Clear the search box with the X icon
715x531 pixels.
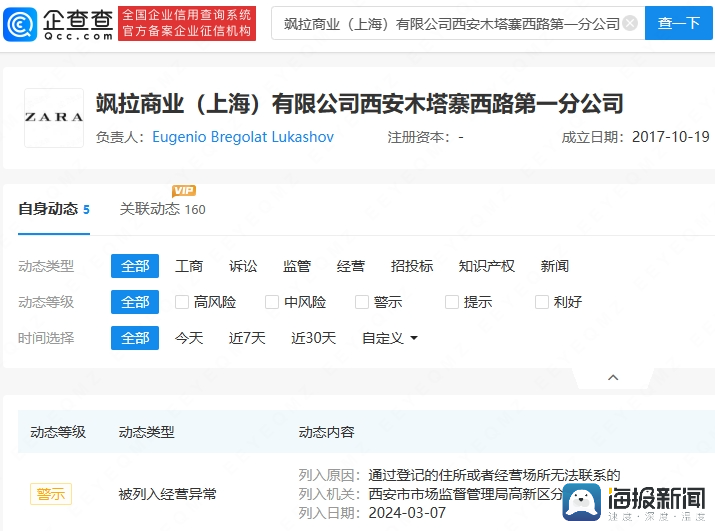(x=630, y=23)
